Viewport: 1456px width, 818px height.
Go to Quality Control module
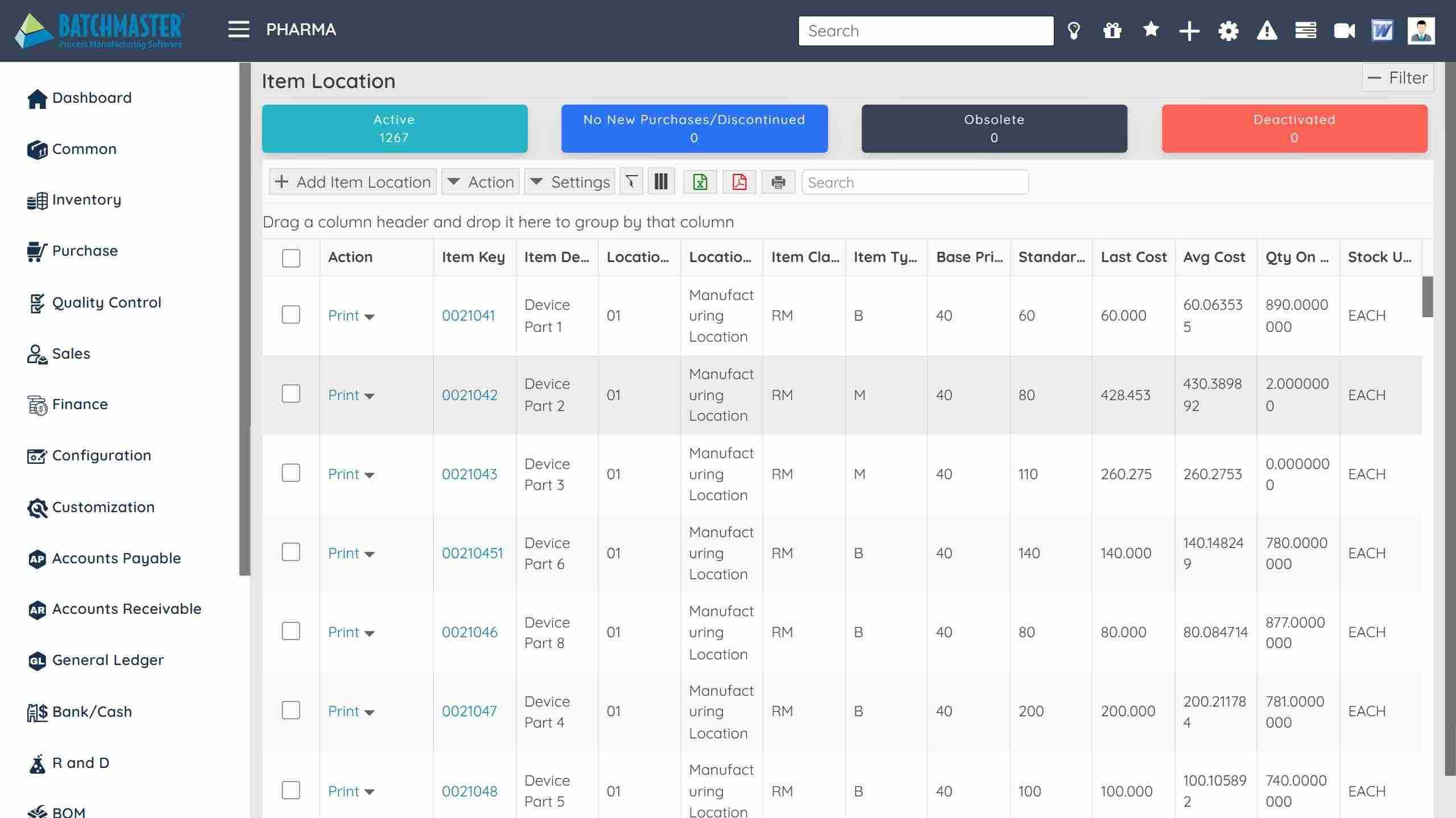pos(106,302)
